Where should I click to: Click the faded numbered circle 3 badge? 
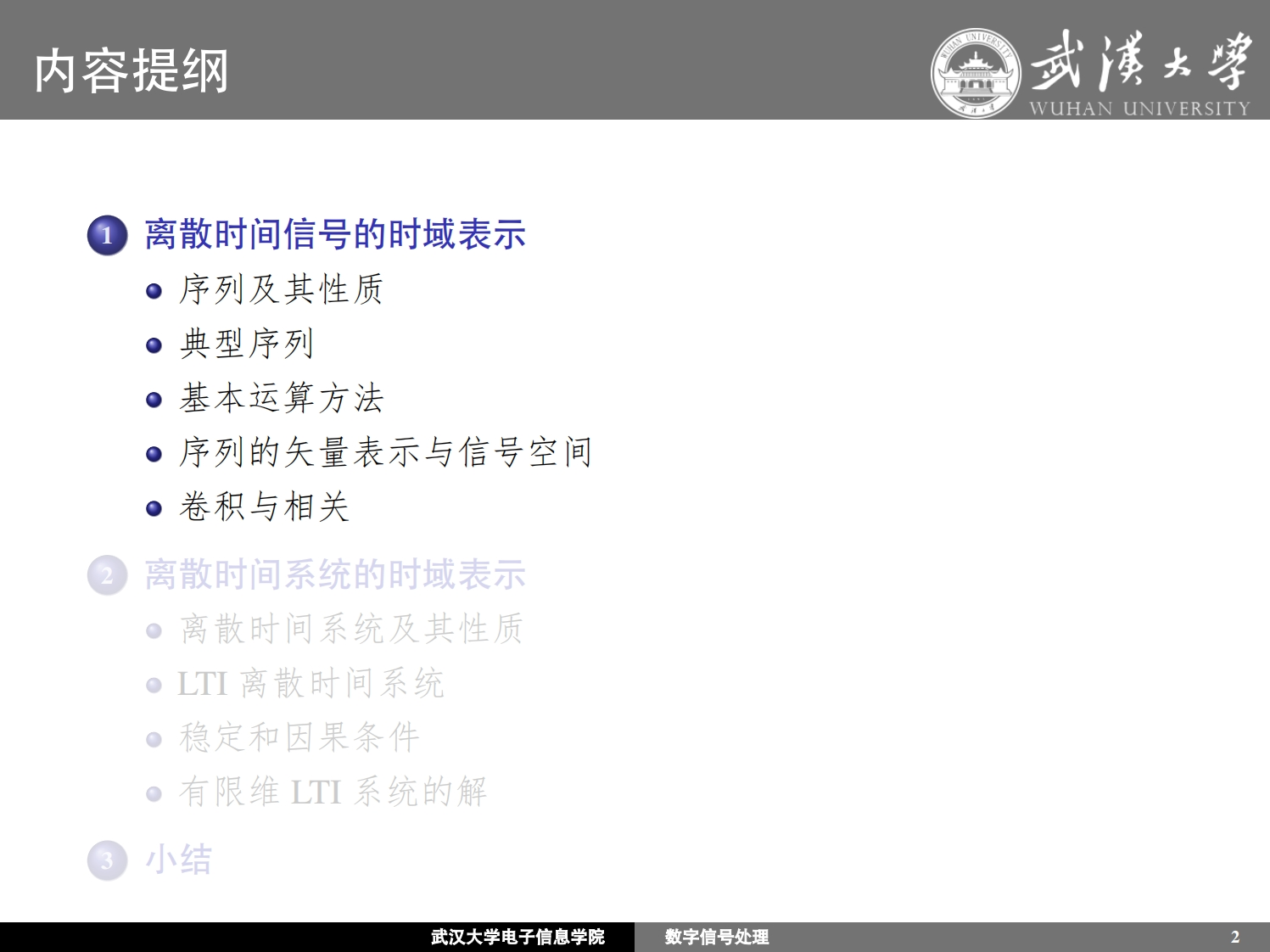[107, 860]
